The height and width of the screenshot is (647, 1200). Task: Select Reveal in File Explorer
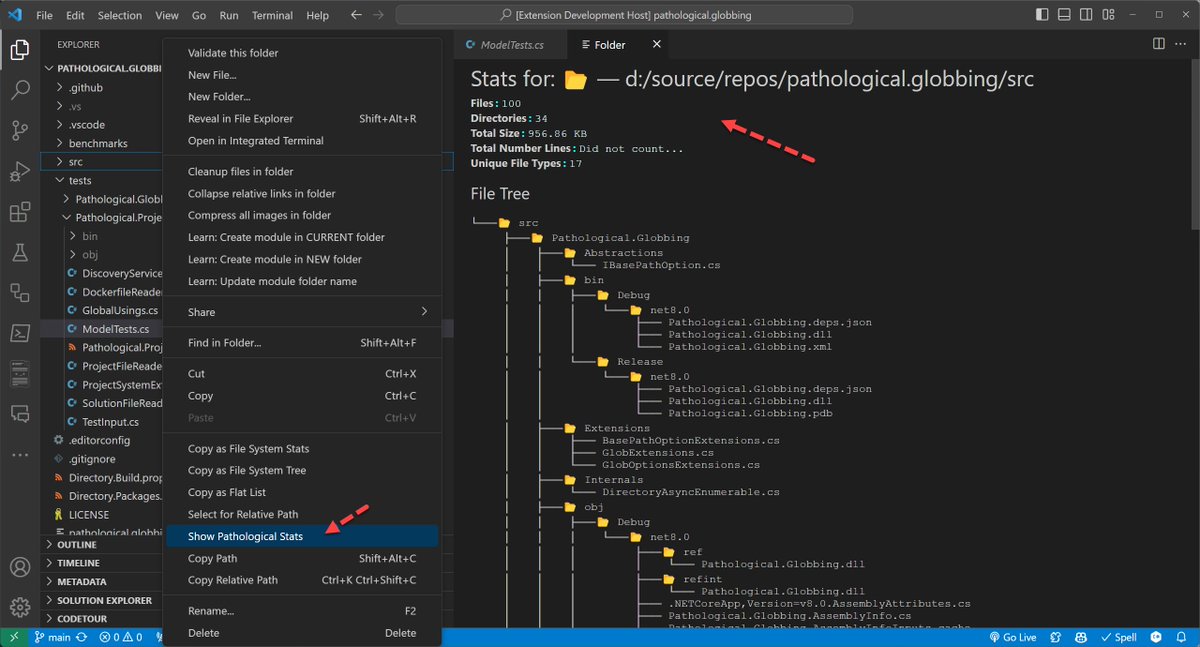coord(302,119)
